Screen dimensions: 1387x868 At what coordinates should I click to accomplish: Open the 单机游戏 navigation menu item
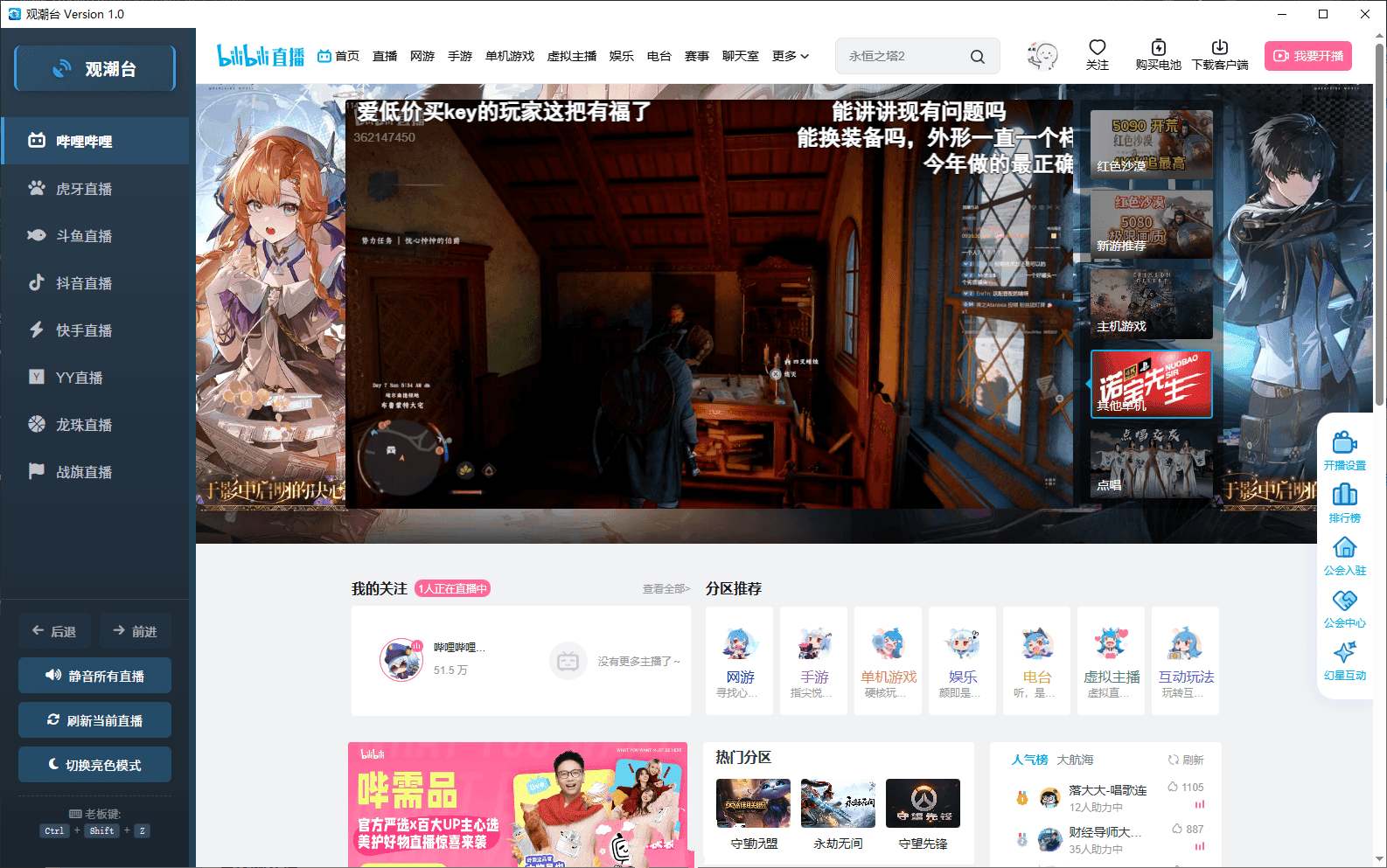(509, 56)
